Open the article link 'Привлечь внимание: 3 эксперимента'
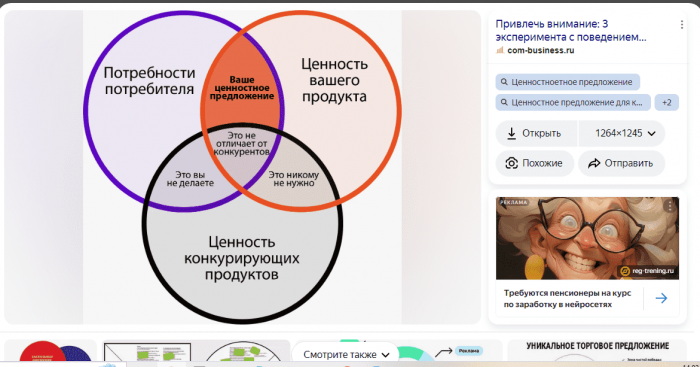The width and height of the screenshot is (700, 367). coord(571,30)
